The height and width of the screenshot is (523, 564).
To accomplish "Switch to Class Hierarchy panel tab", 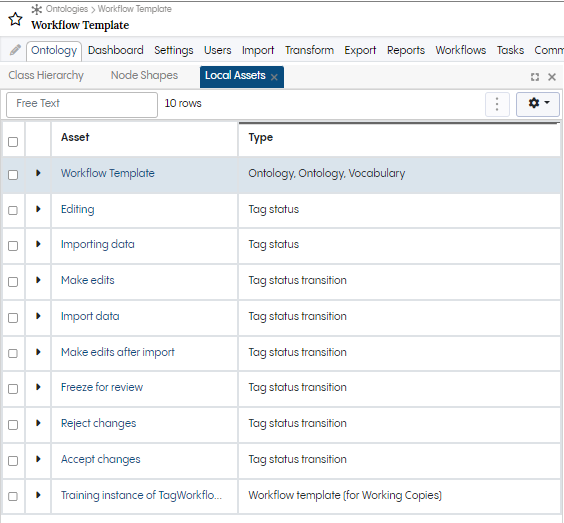I will [46, 75].
